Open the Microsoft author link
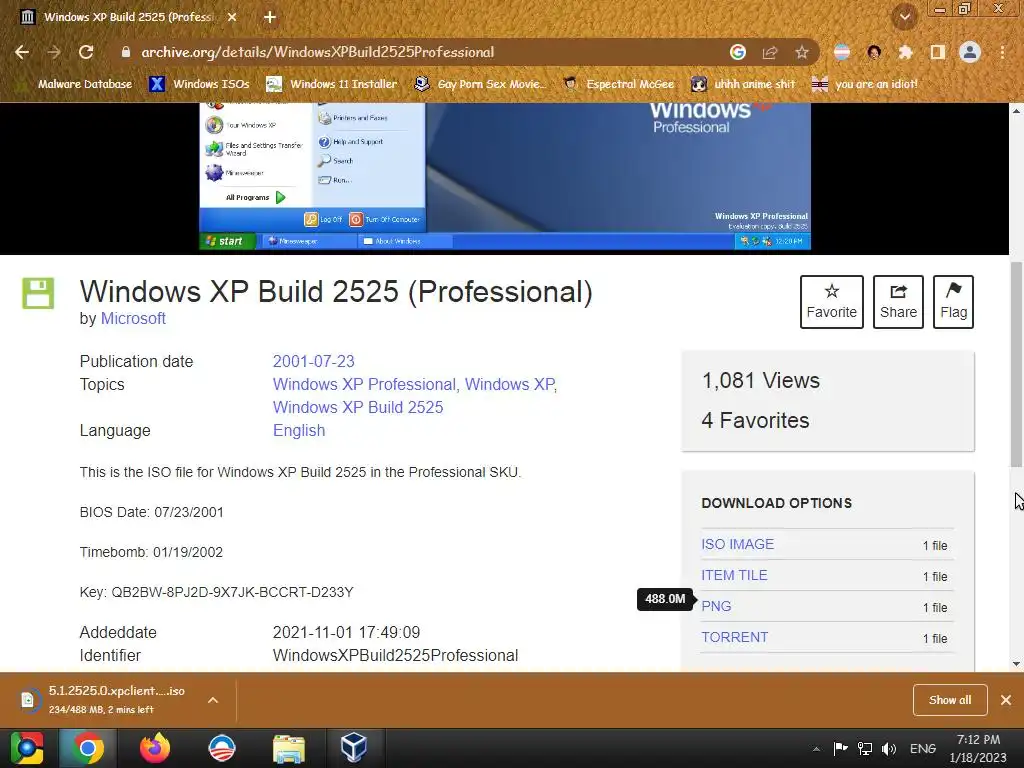The height and width of the screenshot is (768, 1024). click(133, 319)
